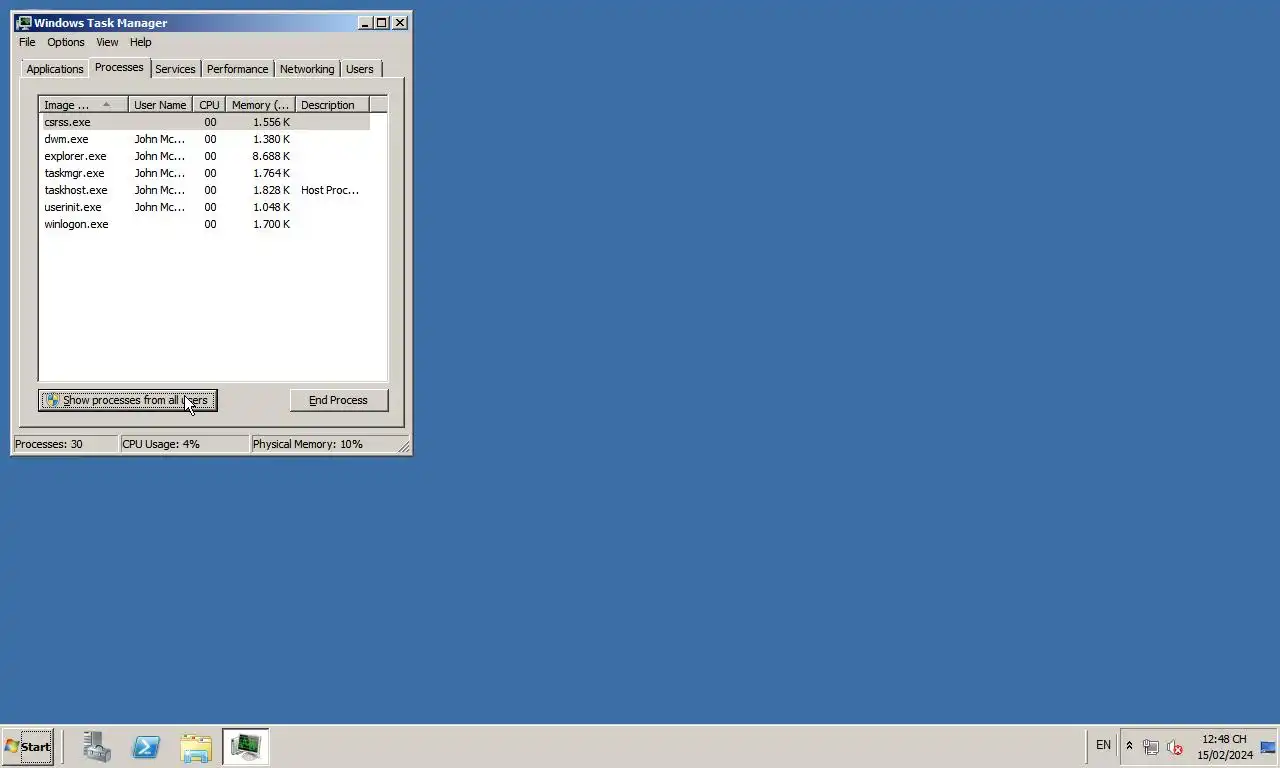The image size is (1280, 768).
Task: Click Show processes from all users
Action: (128, 400)
